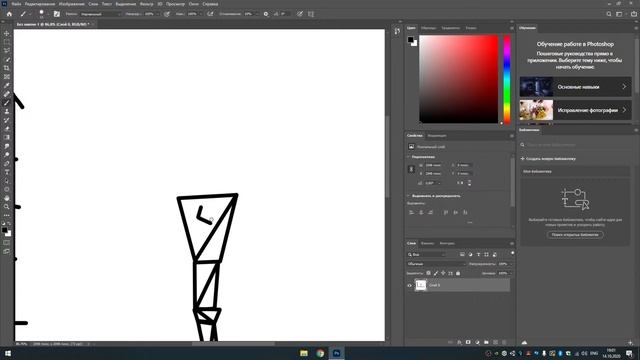Select the Hand tool

7,198
